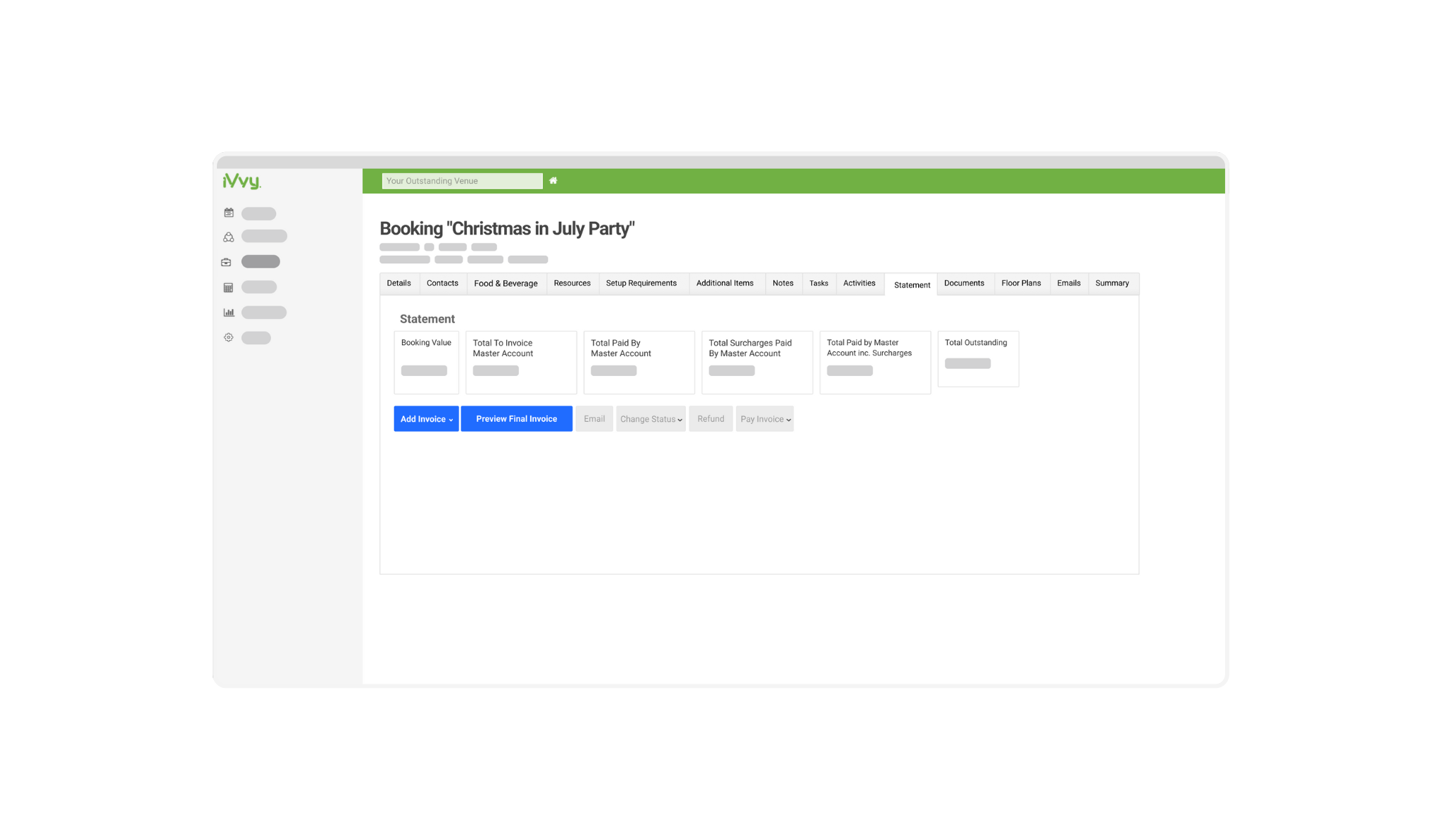1442x840 pixels.
Task: Expand the Change Status dropdown
Action: (650, 418)
